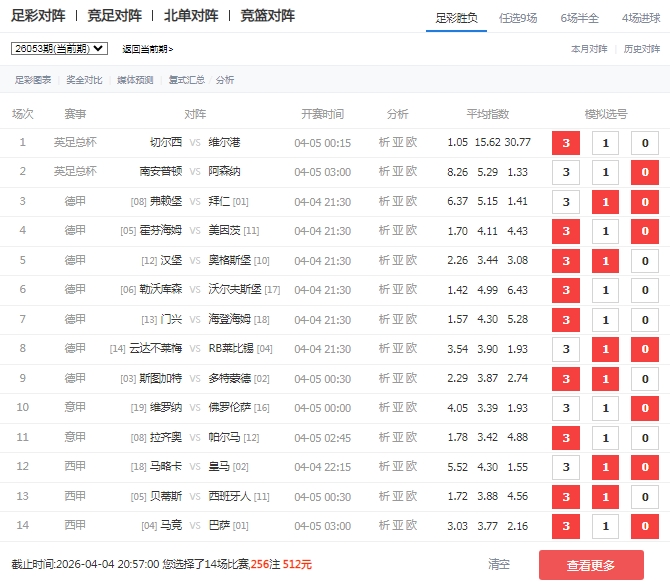Viewport: 670px width, 586px height.
Task: Toggle pick '0' for 汉堡 vs 奥格斯堡
Action: click(x=645, y=261)
